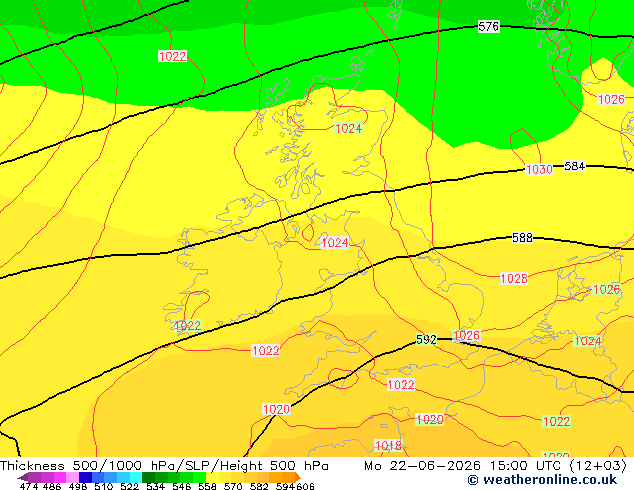Click the orange right arrow end of the color scale

tap(298, 477)
